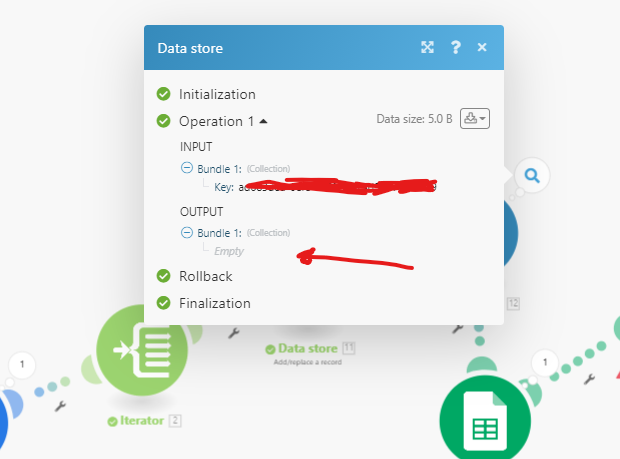Click the Iterator module icon
The width and height of the screenshot is (620, 459).
pos(142,349)
